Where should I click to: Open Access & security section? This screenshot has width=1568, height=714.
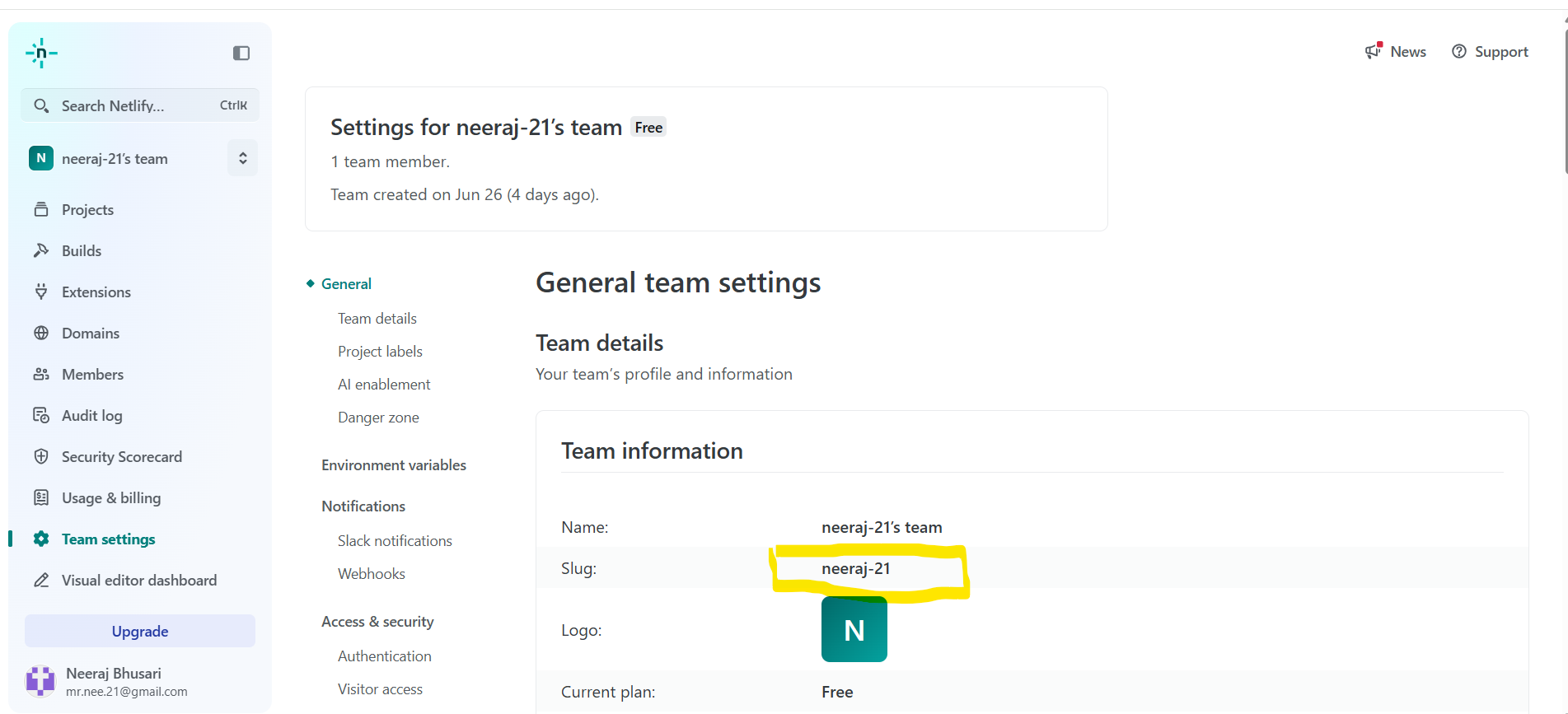point(377,621)
